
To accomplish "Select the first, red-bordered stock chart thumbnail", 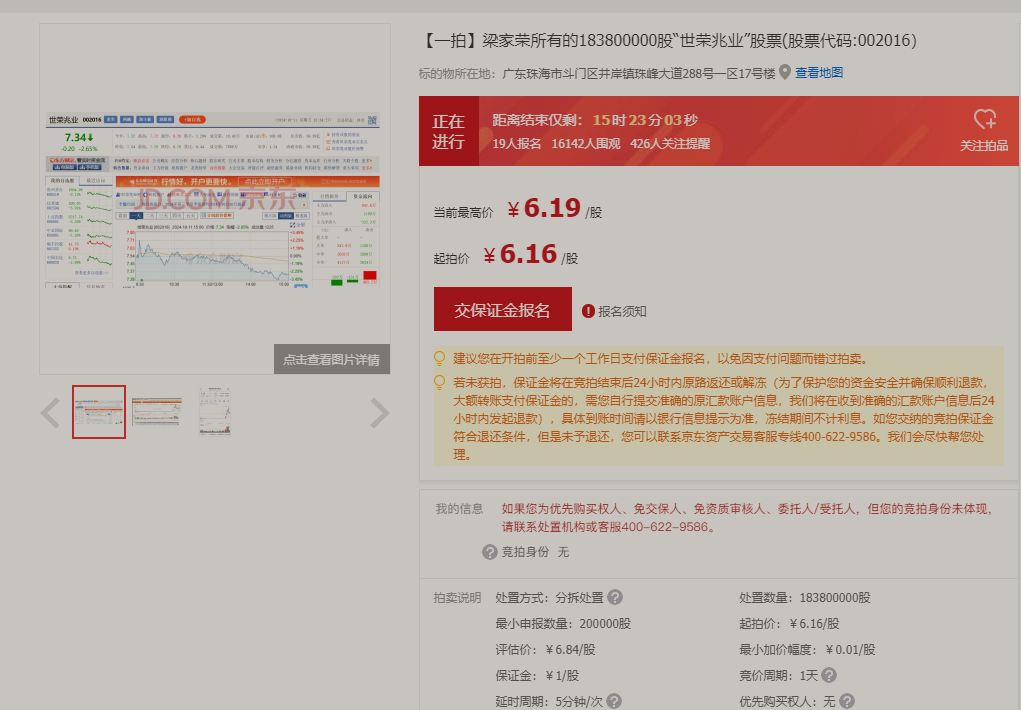I will pos(99,412).
